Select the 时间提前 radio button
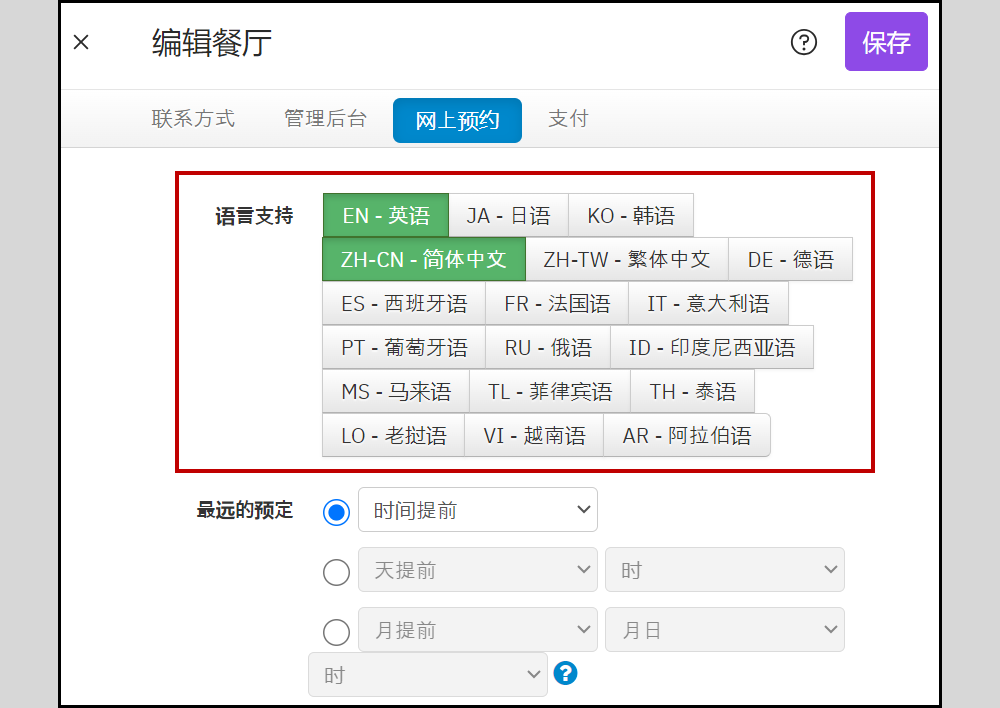Viewport: 1000px width, 708px height. tap(336, 512)
